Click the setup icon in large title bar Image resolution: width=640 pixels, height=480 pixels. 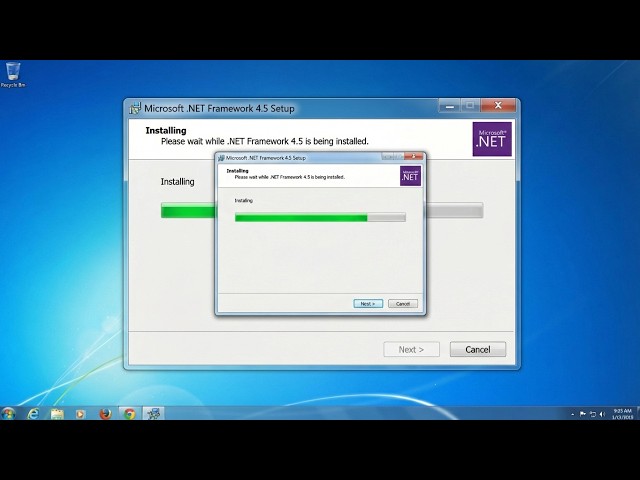point(135,109)
